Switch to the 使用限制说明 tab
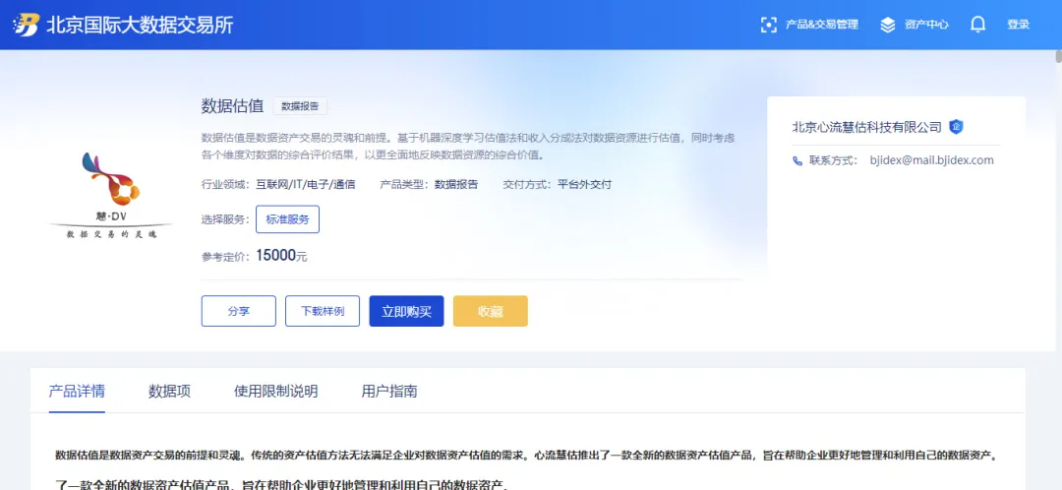This screenshot has width=1062, height=490. [x=276, y=392]
